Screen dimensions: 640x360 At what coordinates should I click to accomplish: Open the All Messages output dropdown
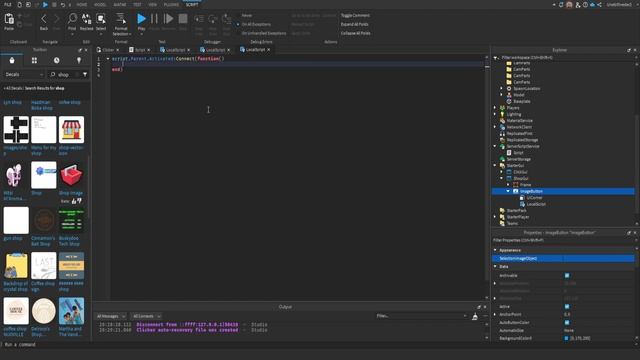click(111, 316)
